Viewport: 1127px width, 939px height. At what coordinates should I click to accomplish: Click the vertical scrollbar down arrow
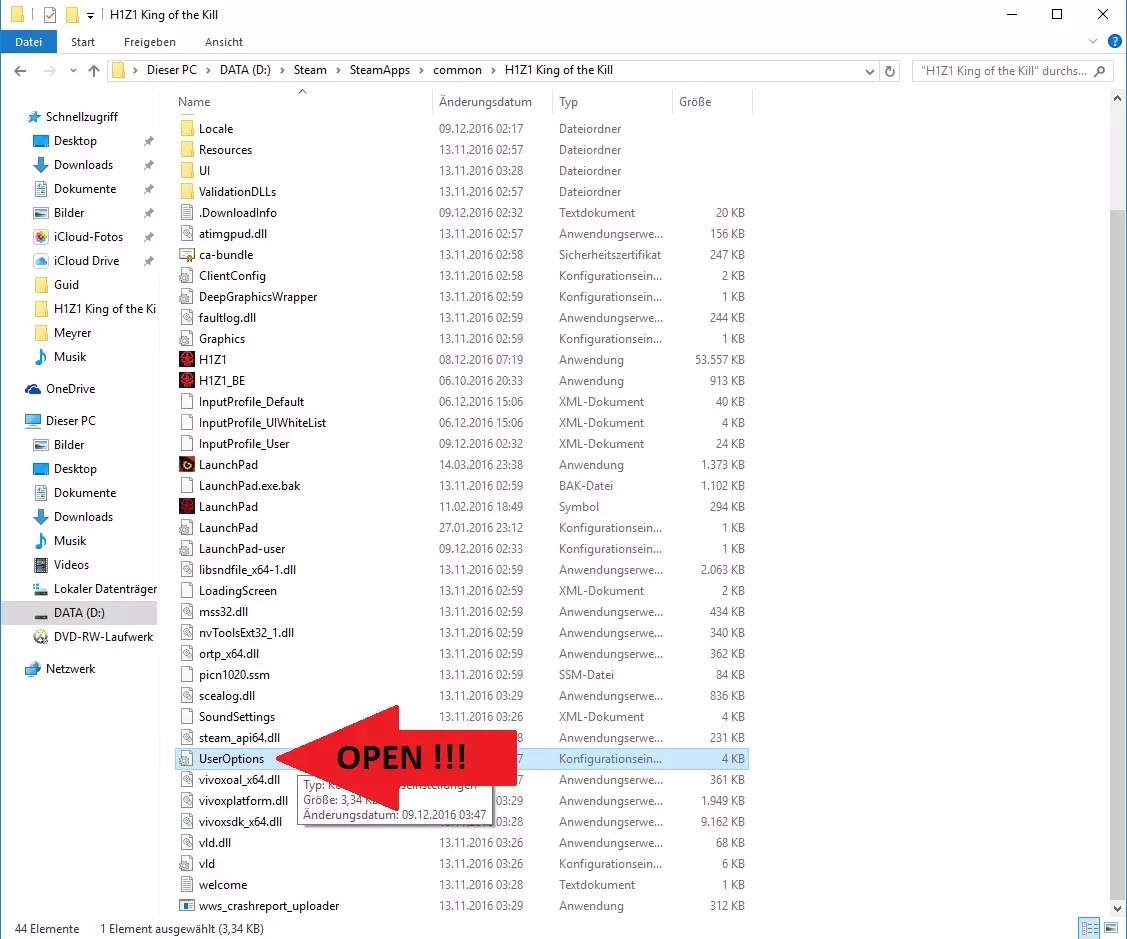(x=1117, y=908)
